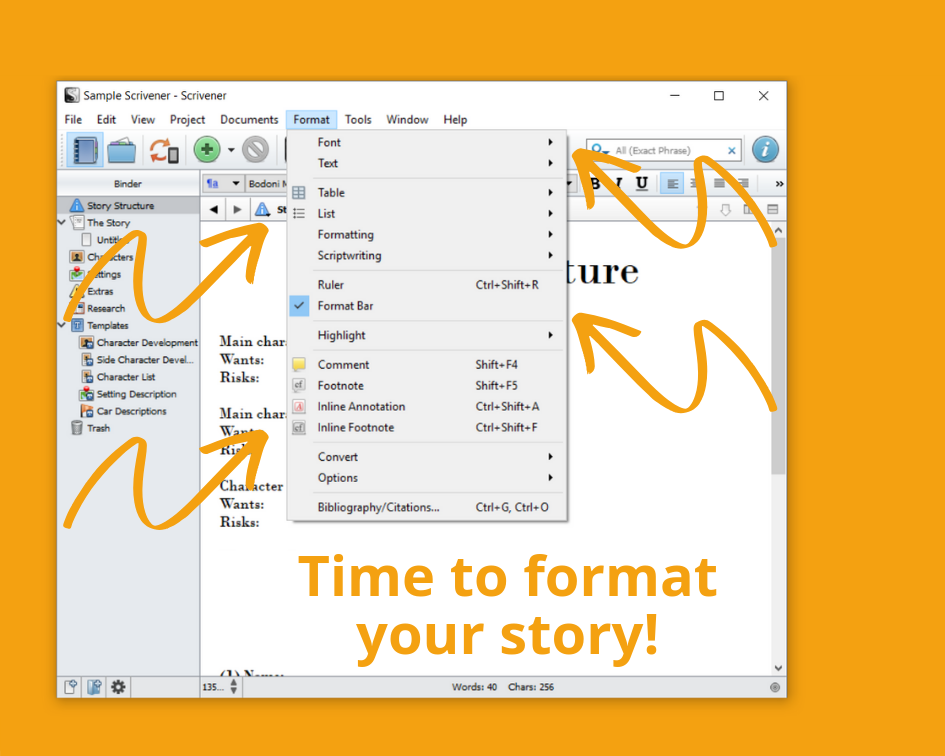945x756 pixels.
Task: Click the add new text icon in Binder footer
Action: (x=71, y=687)
